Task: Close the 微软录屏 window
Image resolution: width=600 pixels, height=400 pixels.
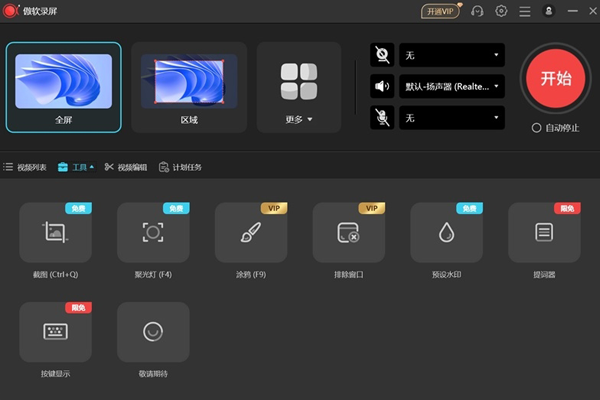Action: (x=593, y=11)
